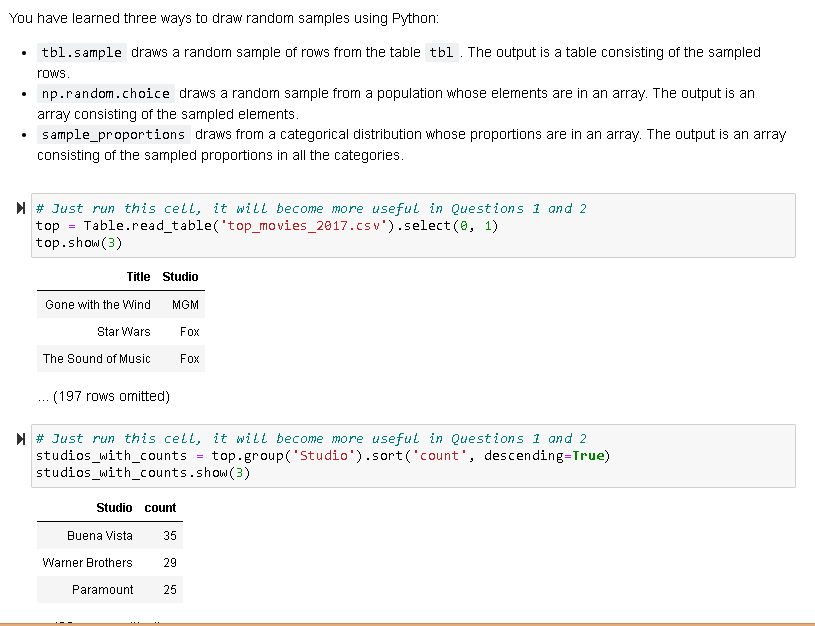Select the count column header

160,507
